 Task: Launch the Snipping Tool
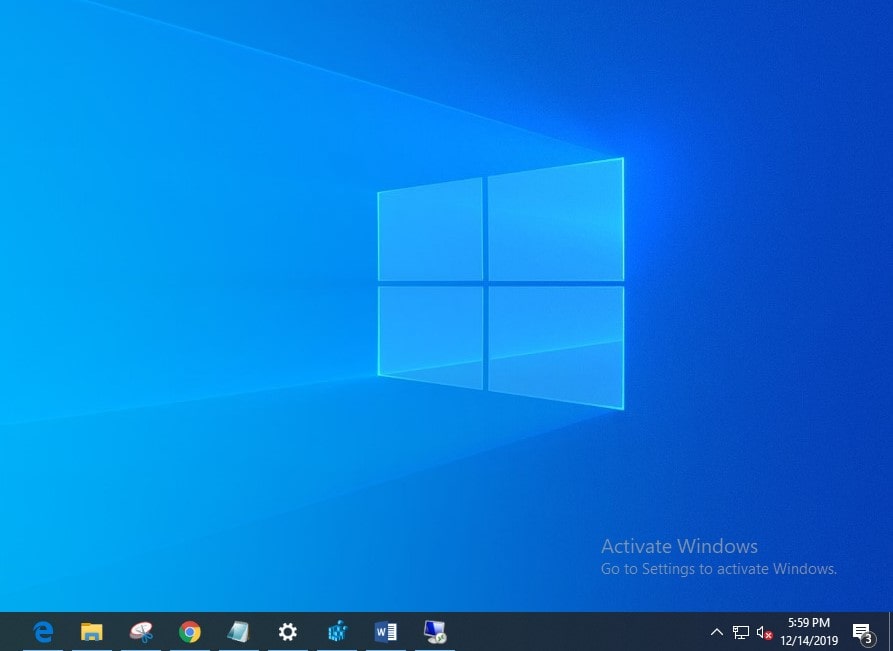pos(140,632)
